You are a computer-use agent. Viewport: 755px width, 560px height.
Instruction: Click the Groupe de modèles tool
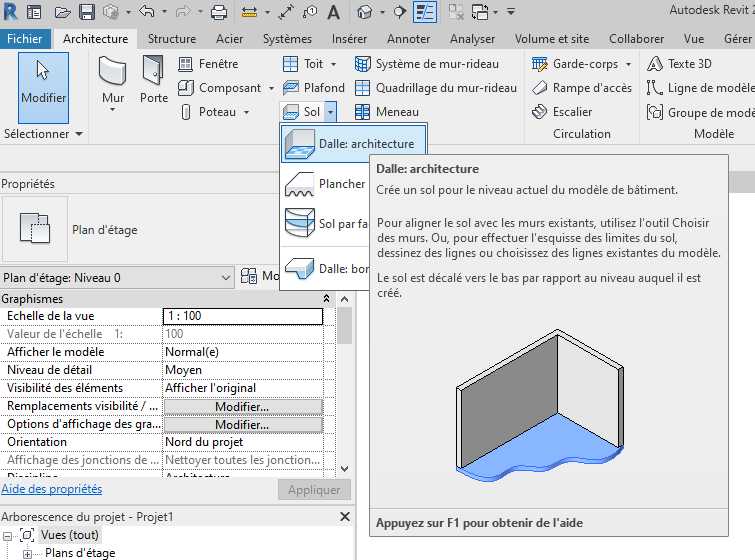click(x=700, y=113)
